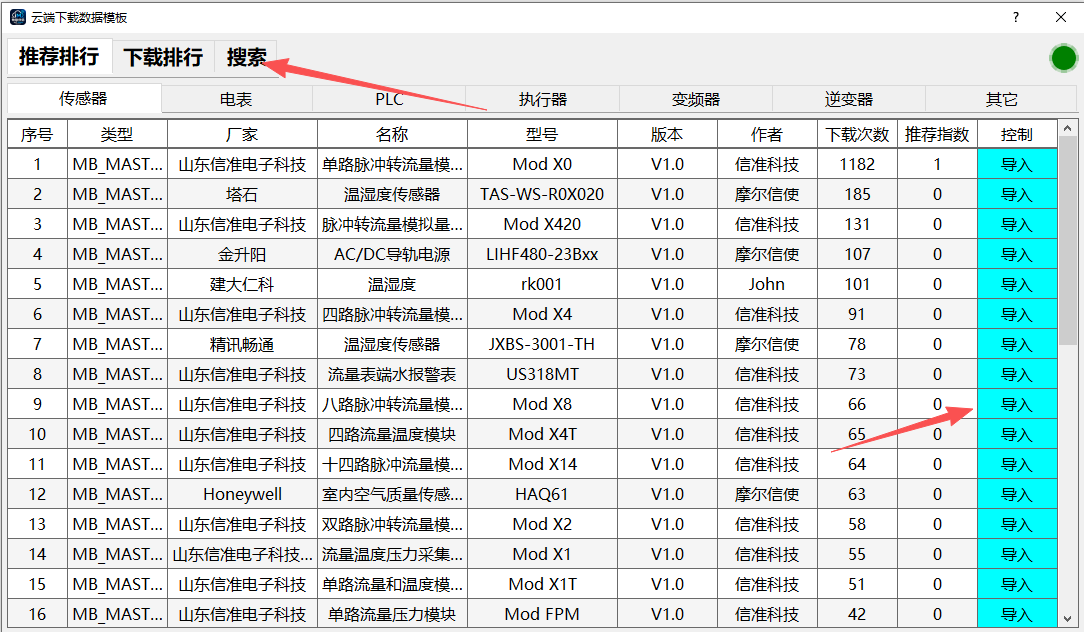Click the 作者 column header
The height and width of the screenshot is (632, 1084).
click(x=767, y=134)
